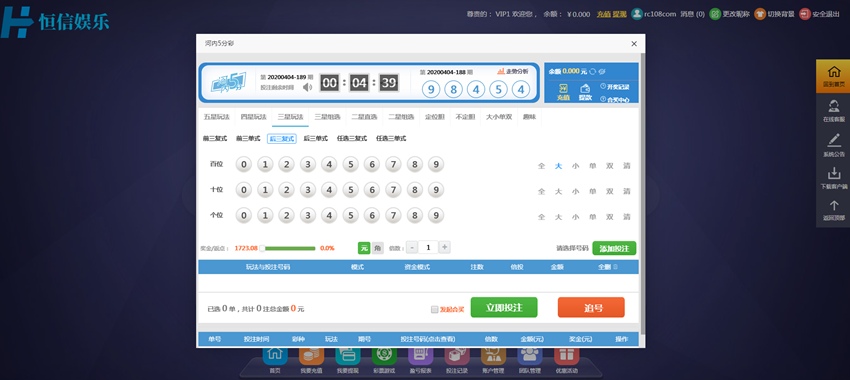Image resolution: width=850 pixels, height=380 pixels.
Task: Click the 奖金/返点 rebate slider handle
Action: [262, 248]
